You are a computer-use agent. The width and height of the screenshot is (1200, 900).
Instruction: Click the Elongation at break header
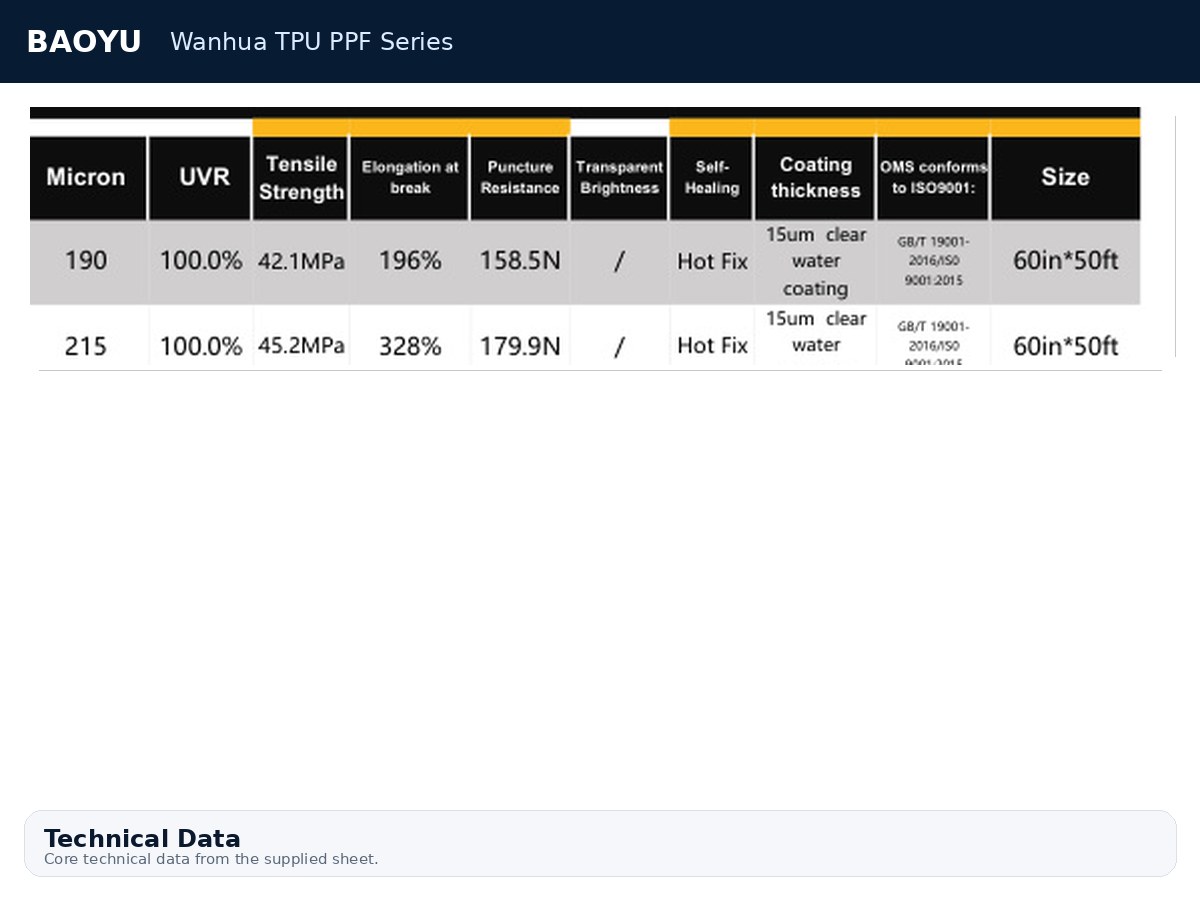(410, 178)
